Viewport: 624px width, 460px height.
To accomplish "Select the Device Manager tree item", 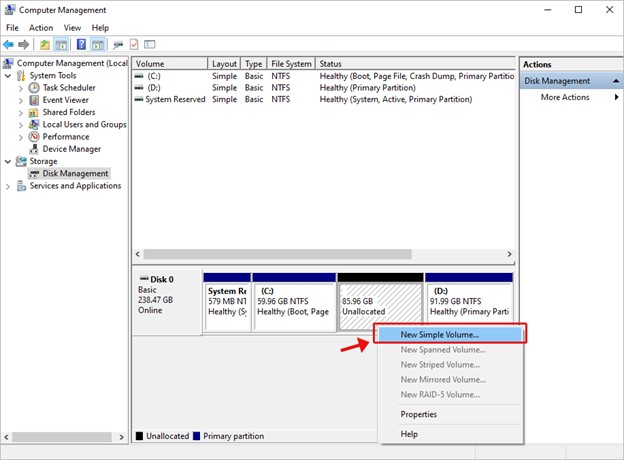I will (72, 149).
